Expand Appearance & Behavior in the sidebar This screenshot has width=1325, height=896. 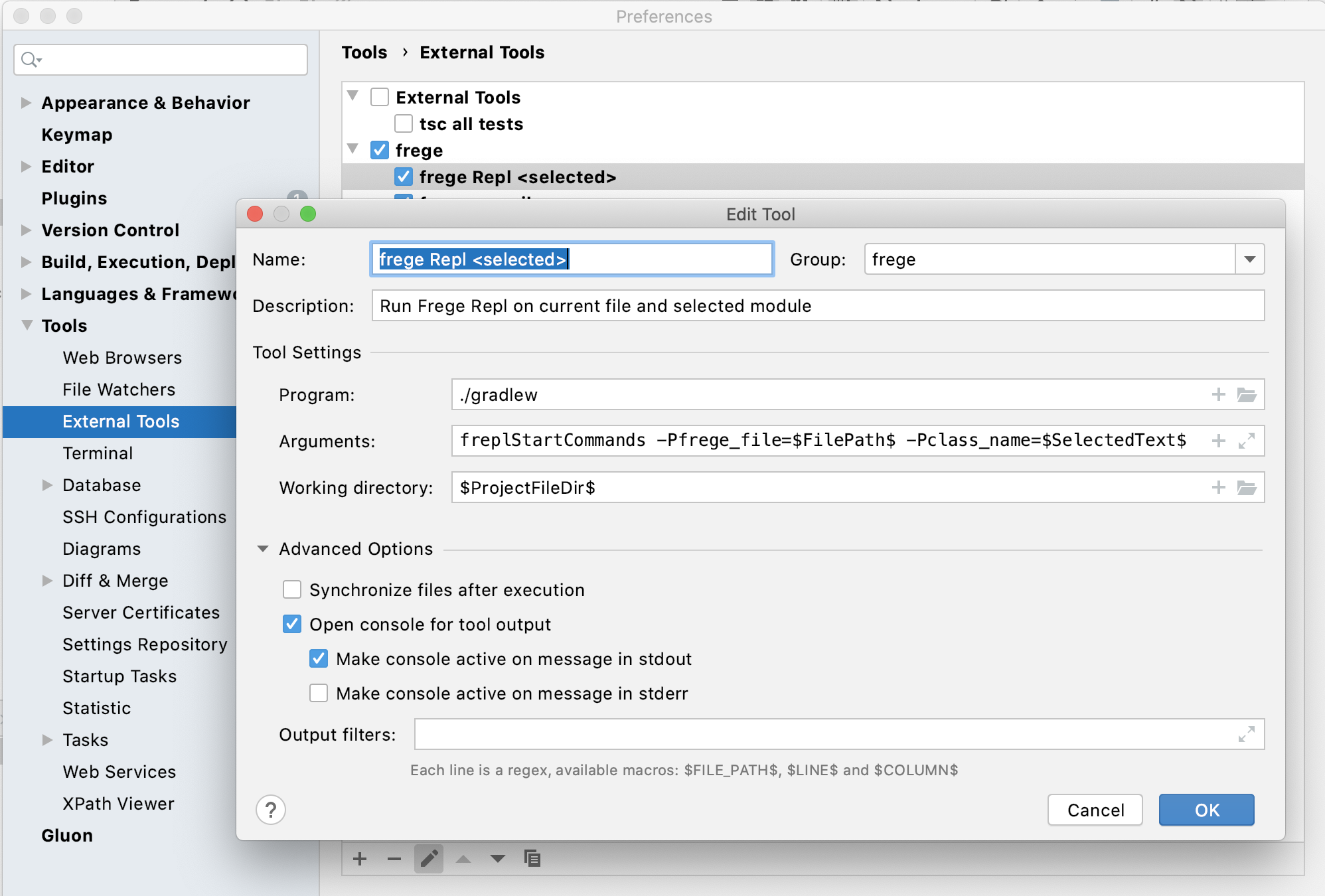point(26,103)
